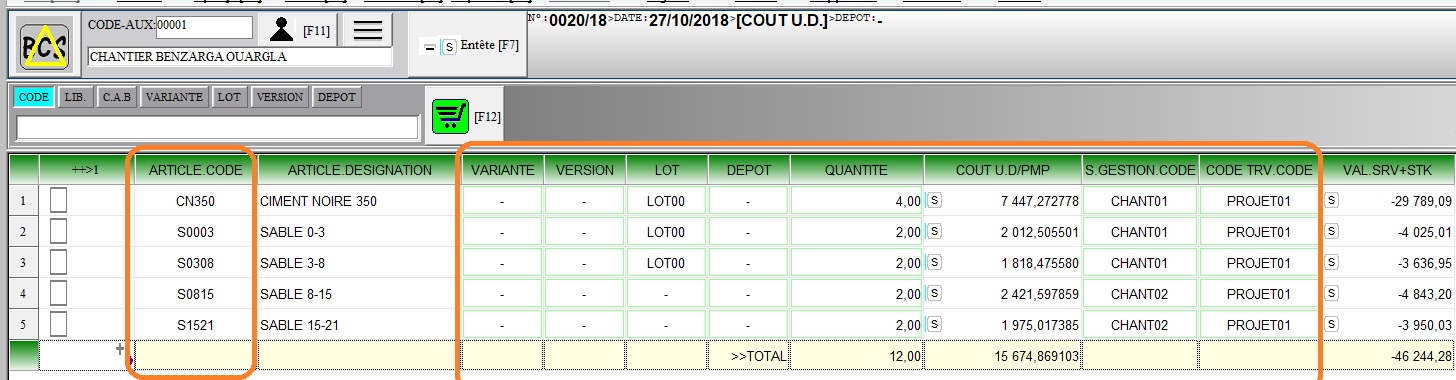Click the green shopping cart [F12] icon
1456x380 pixels.
click(x=450, y=117)
